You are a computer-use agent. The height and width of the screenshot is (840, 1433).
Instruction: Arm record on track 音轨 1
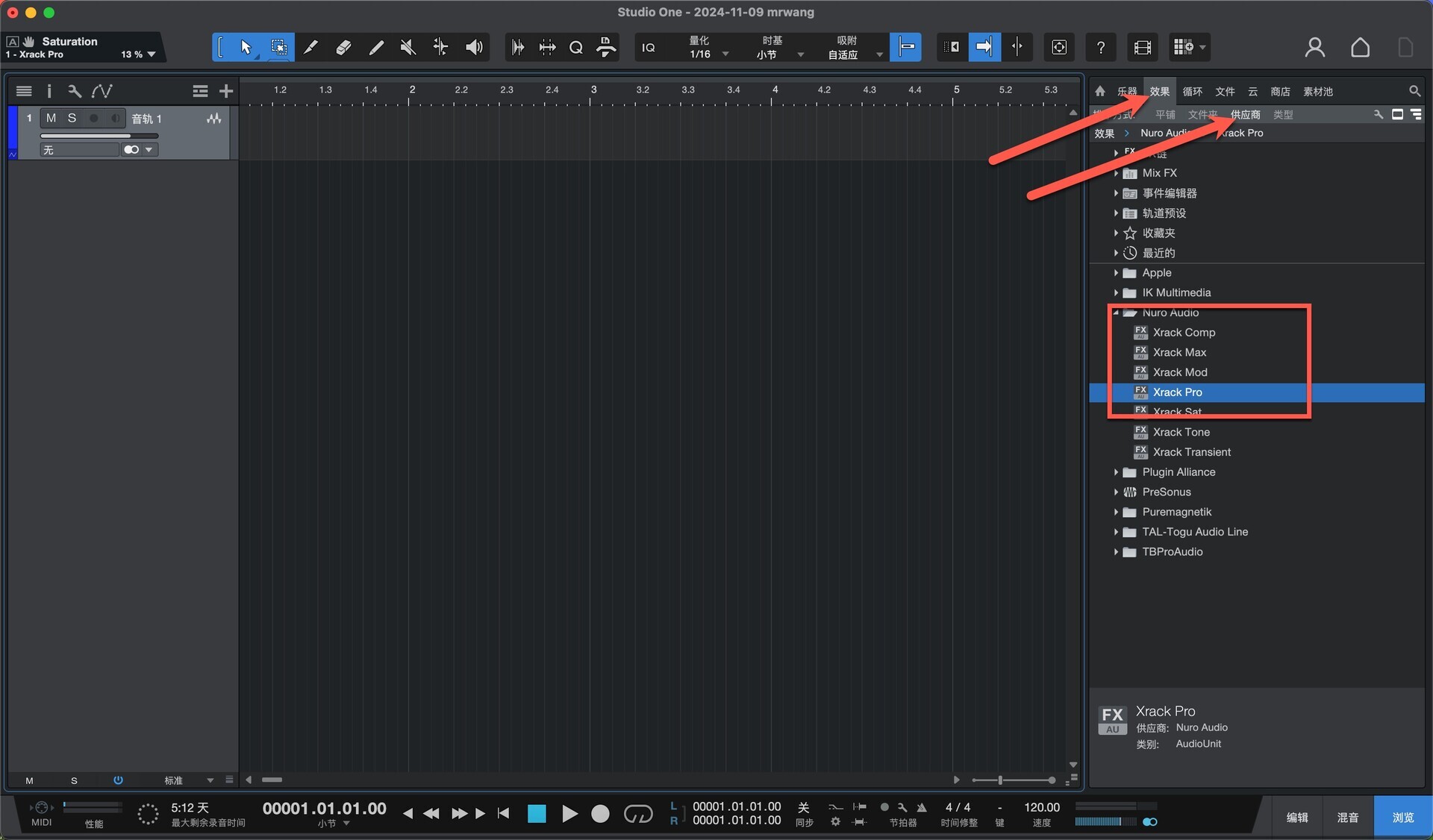point(93,118)
